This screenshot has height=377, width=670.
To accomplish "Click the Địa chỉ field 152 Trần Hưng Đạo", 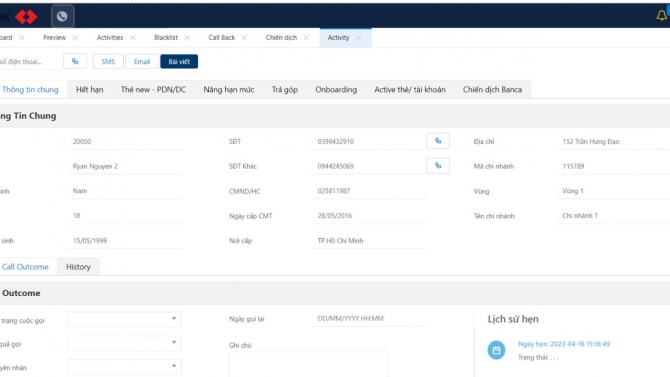I will pyautogui.click(x=614, y=141).
